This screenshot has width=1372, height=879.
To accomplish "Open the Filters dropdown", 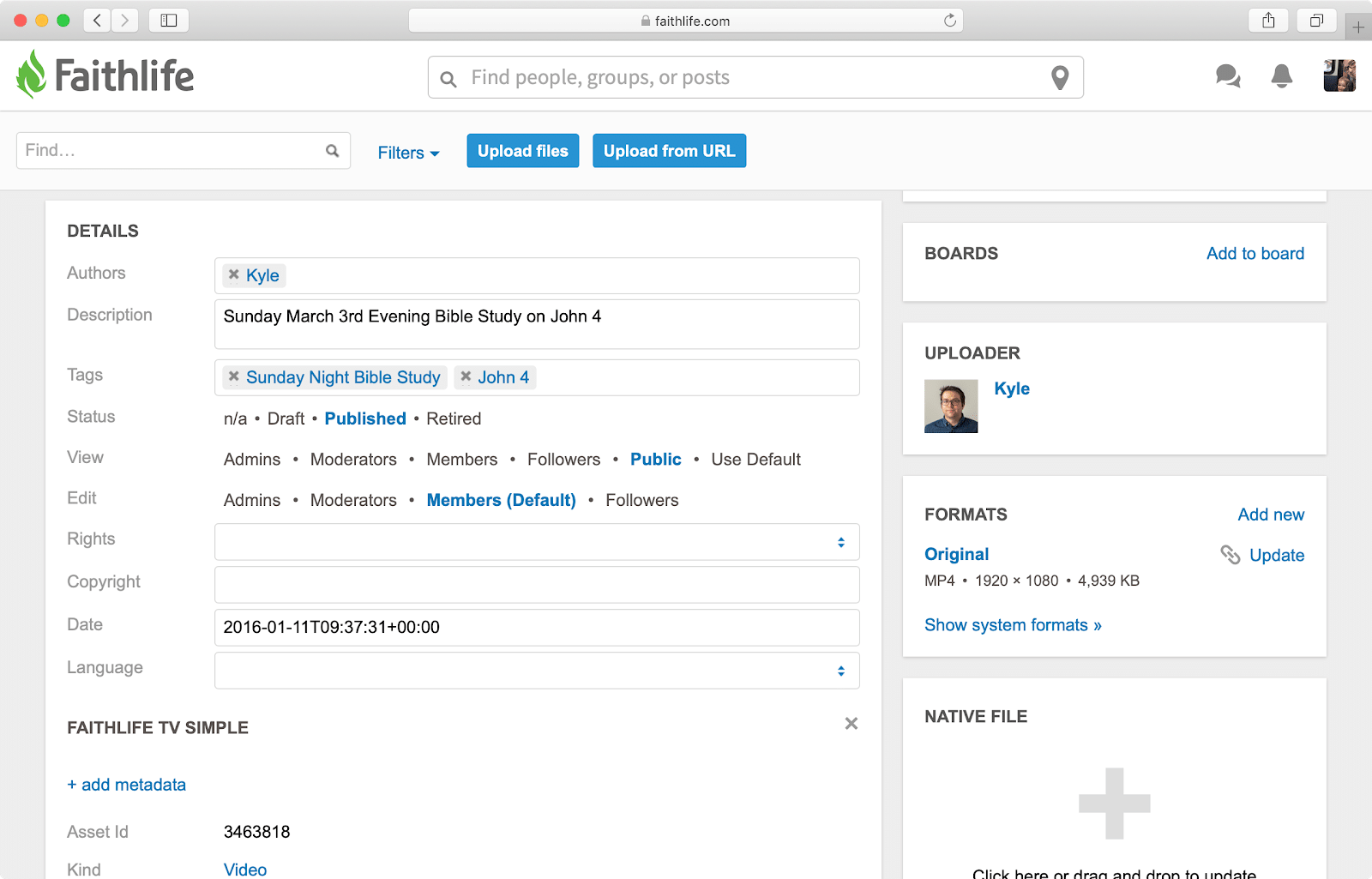I will point(408,153).
